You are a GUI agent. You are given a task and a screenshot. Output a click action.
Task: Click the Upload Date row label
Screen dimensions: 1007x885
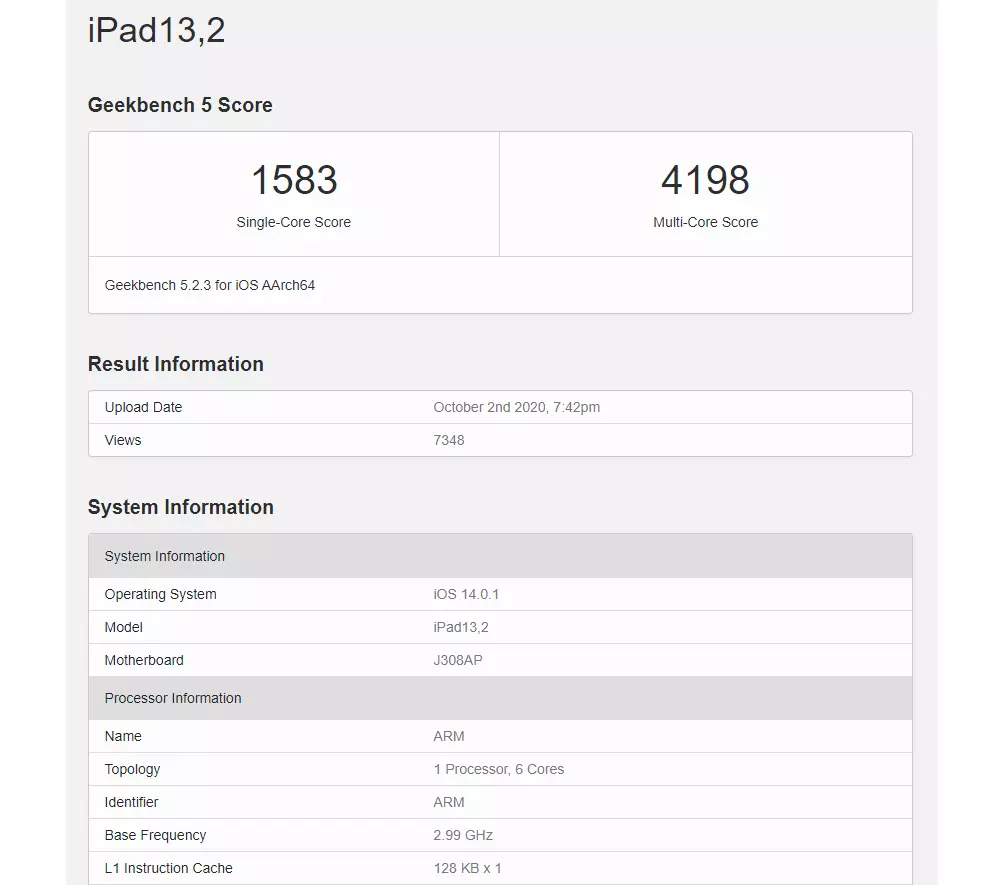(x=143, y=407)
